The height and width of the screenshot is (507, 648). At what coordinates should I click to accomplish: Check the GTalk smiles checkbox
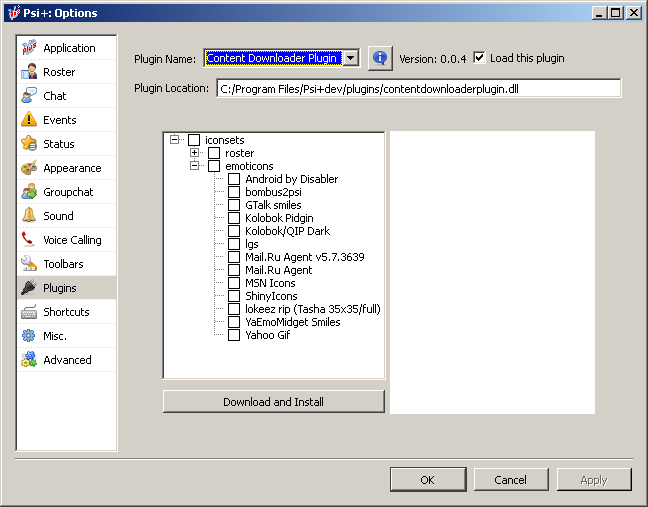pos(234,205)
